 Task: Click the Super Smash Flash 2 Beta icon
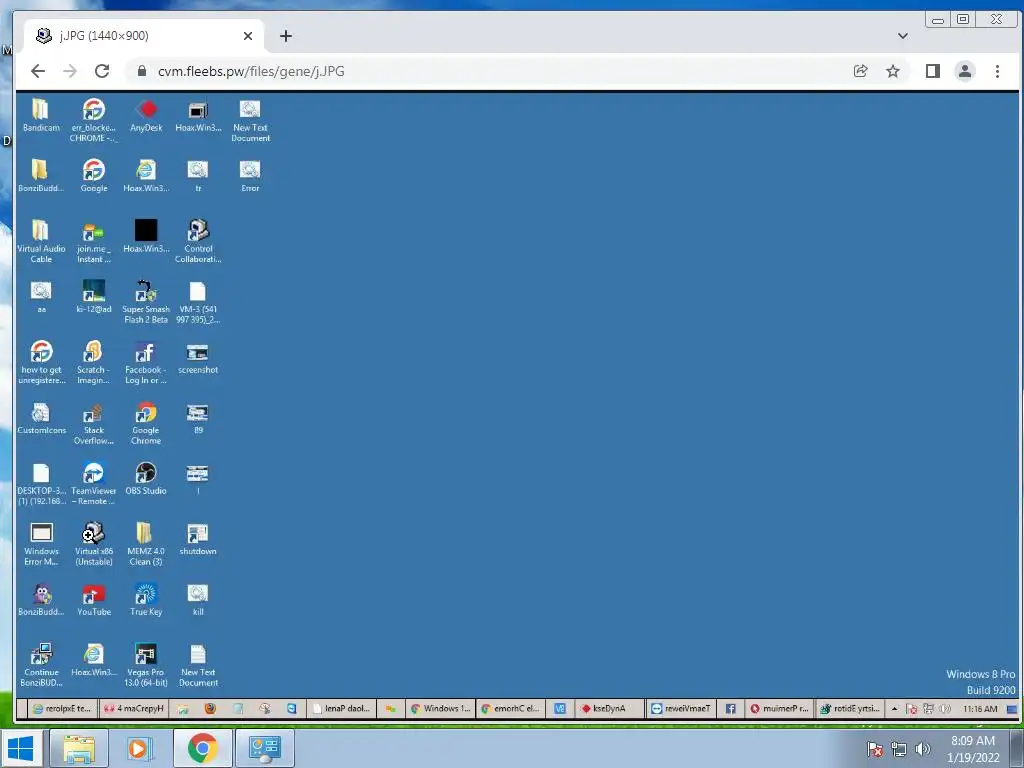[146, 302]
